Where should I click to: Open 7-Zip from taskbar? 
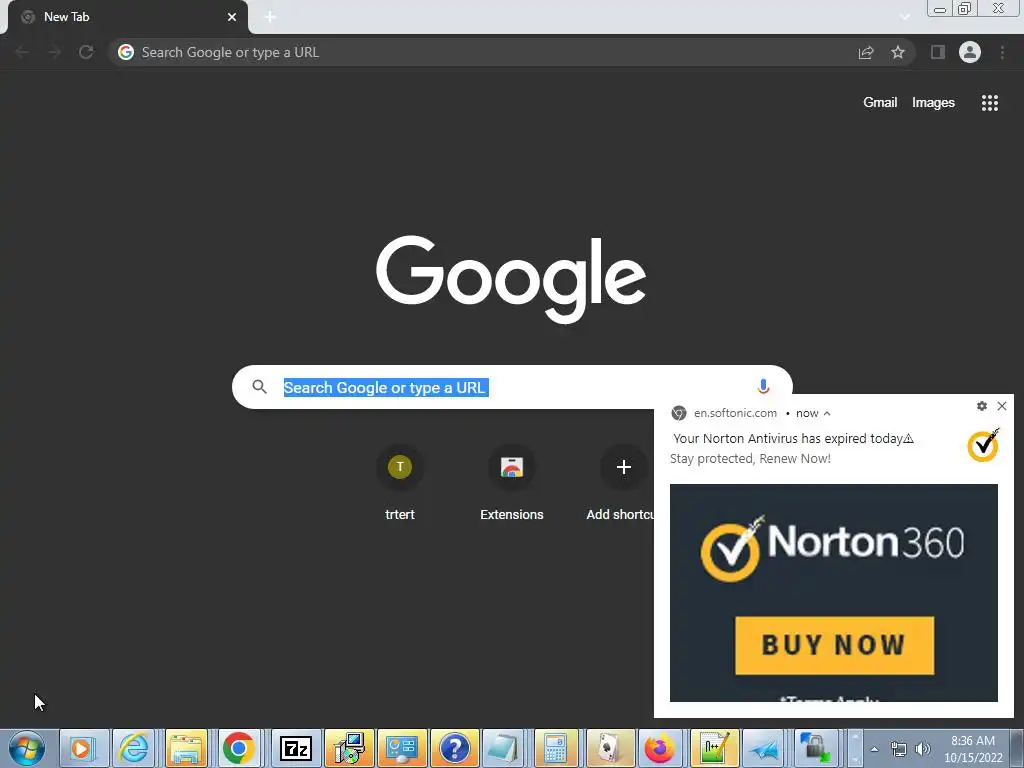pyautogui.click(x=296, y=748)
